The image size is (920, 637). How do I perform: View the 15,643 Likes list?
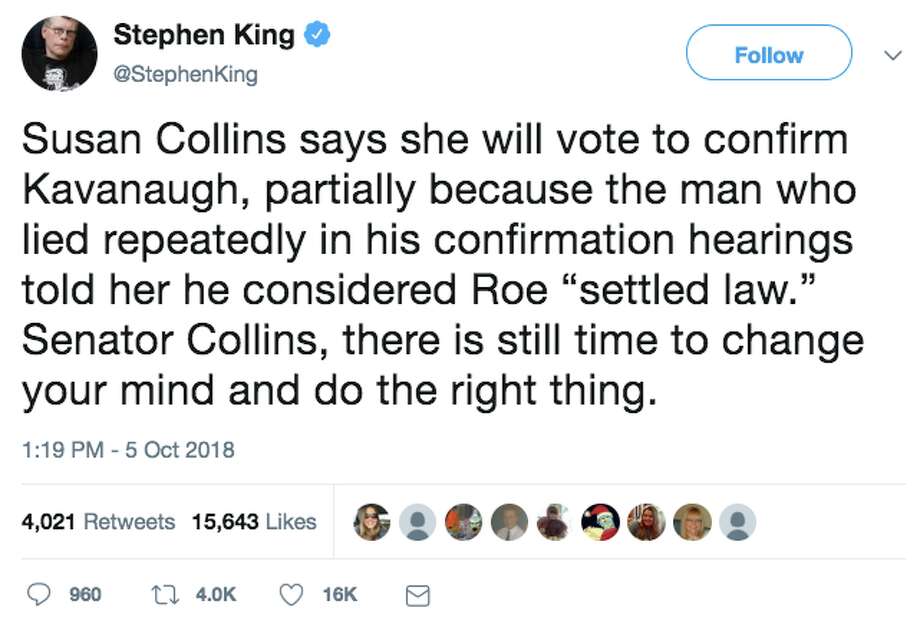(254, 521)
